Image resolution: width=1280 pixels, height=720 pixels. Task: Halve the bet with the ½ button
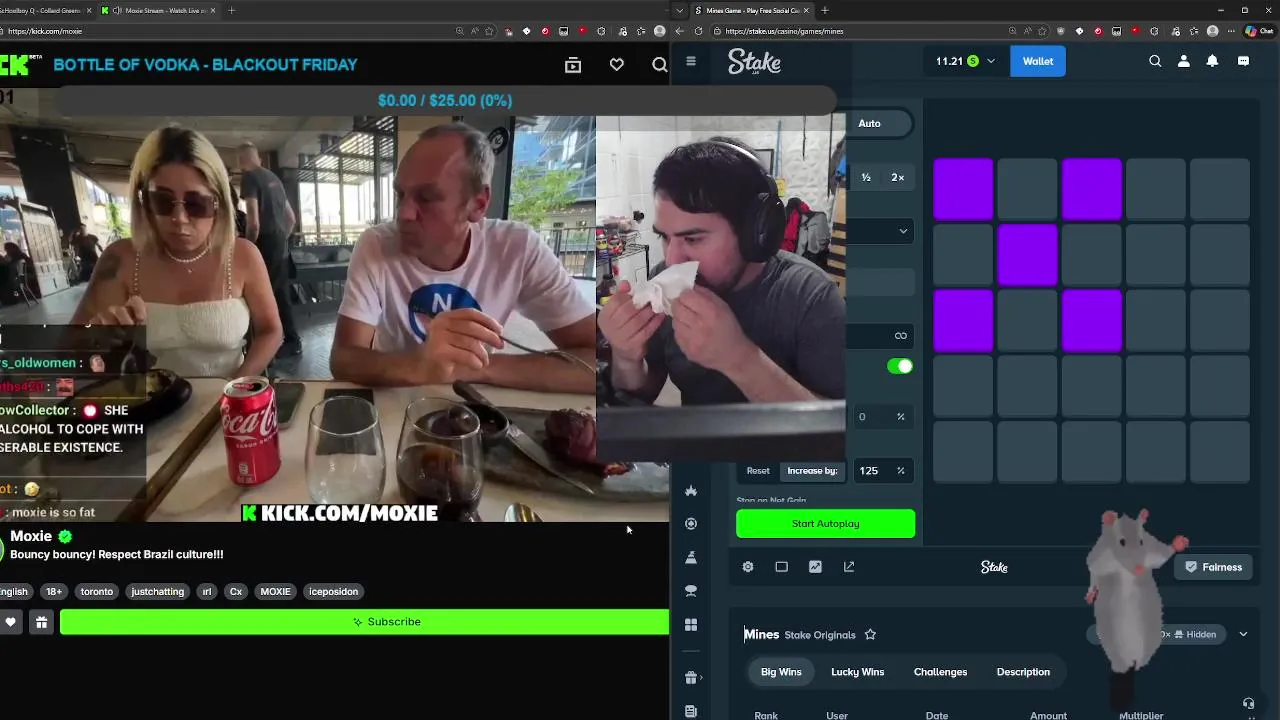coord(866,177)
